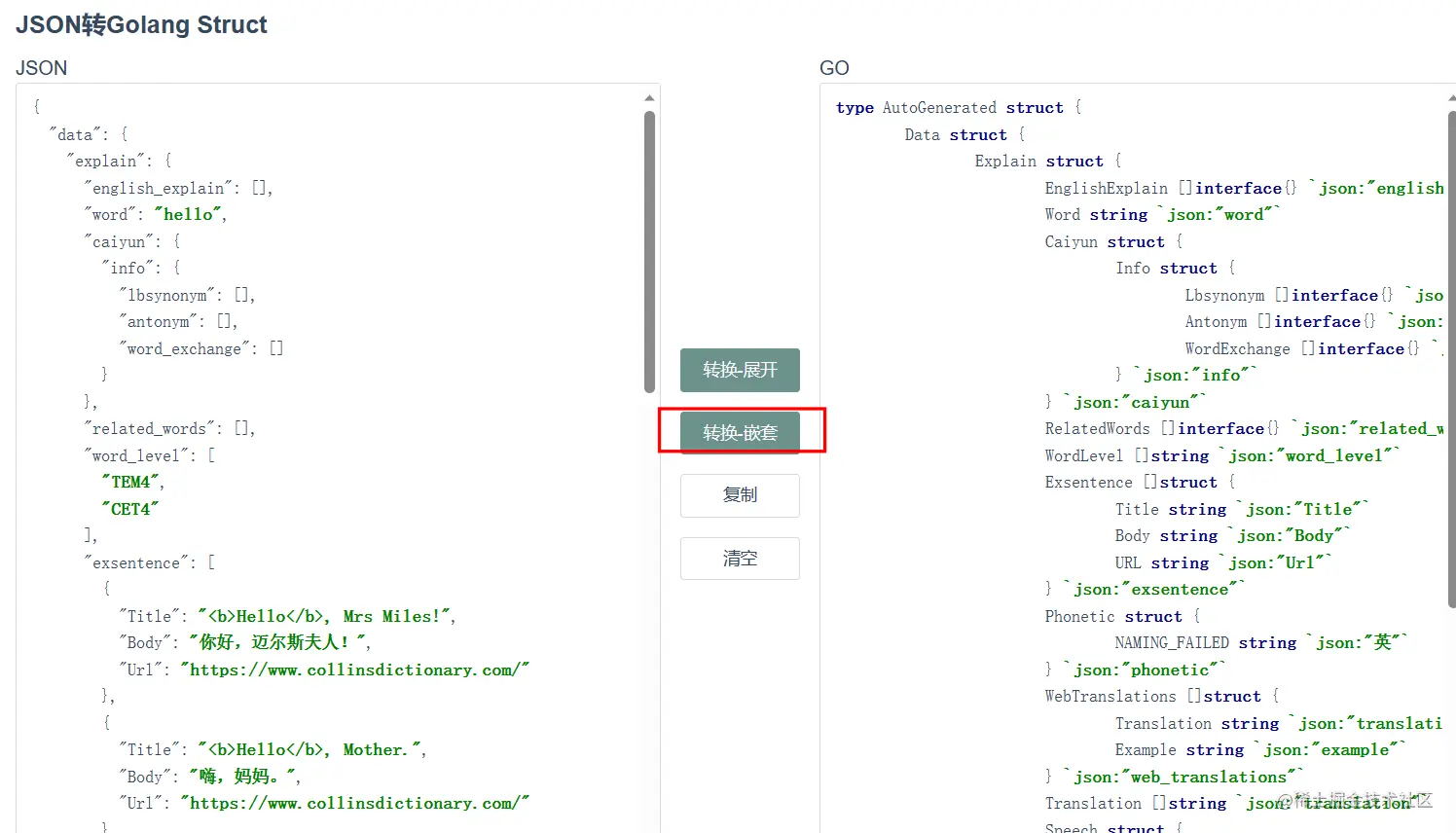
Task: Copy the output with the 复制 button
Action: pyautogui.click(x=740, y=495)
